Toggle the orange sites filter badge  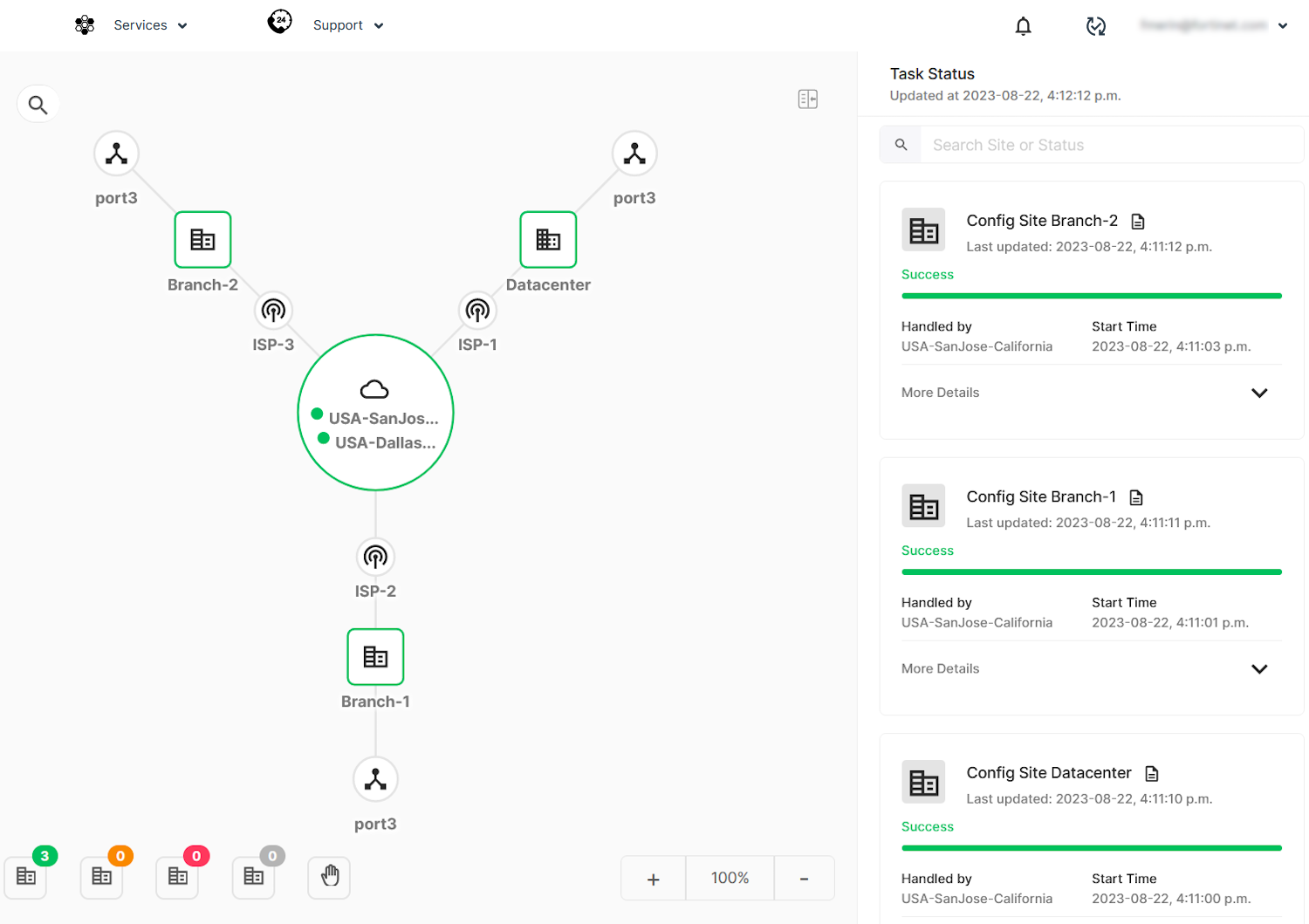coord(102,876)
